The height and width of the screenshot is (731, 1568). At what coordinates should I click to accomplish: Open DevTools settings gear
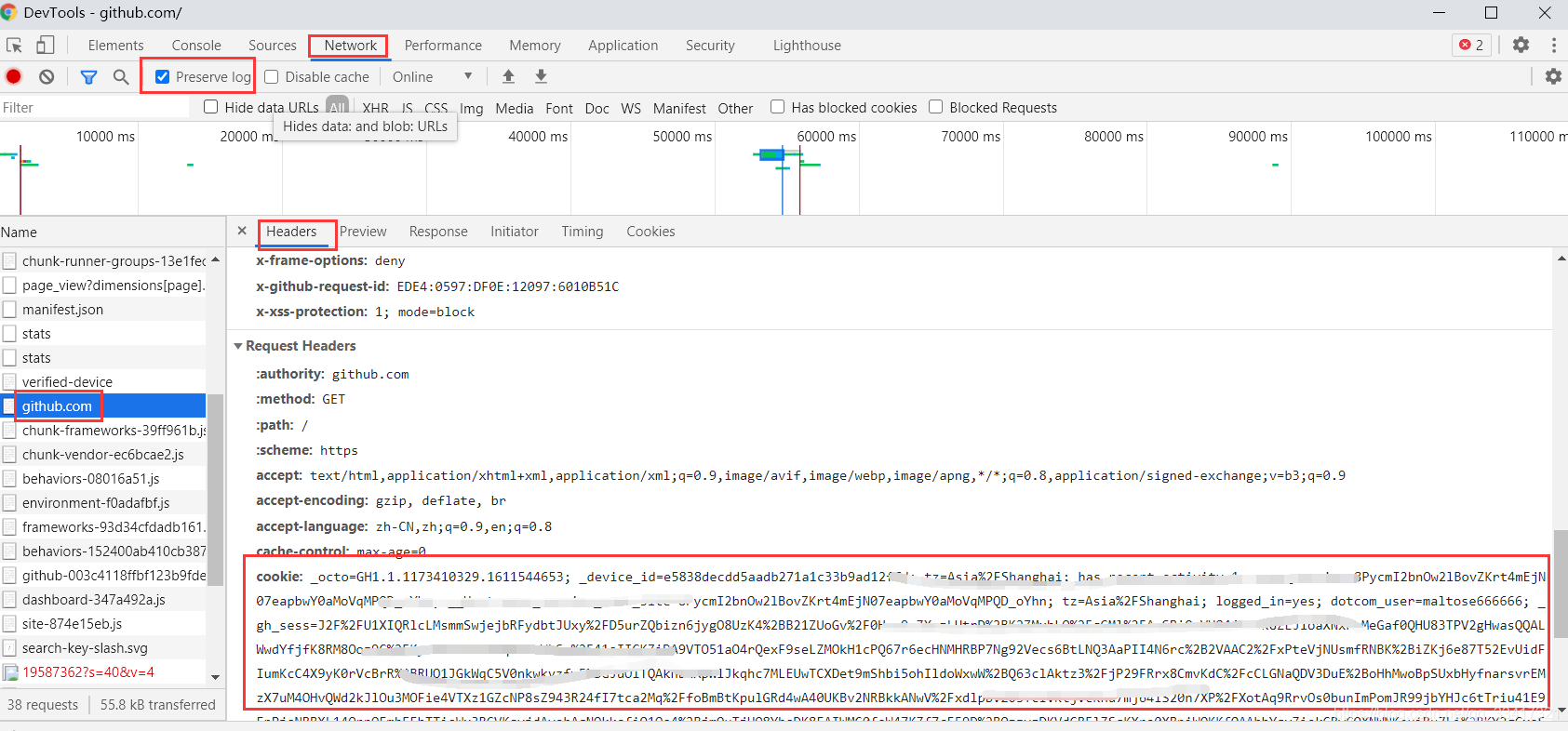click(1521, 45)
